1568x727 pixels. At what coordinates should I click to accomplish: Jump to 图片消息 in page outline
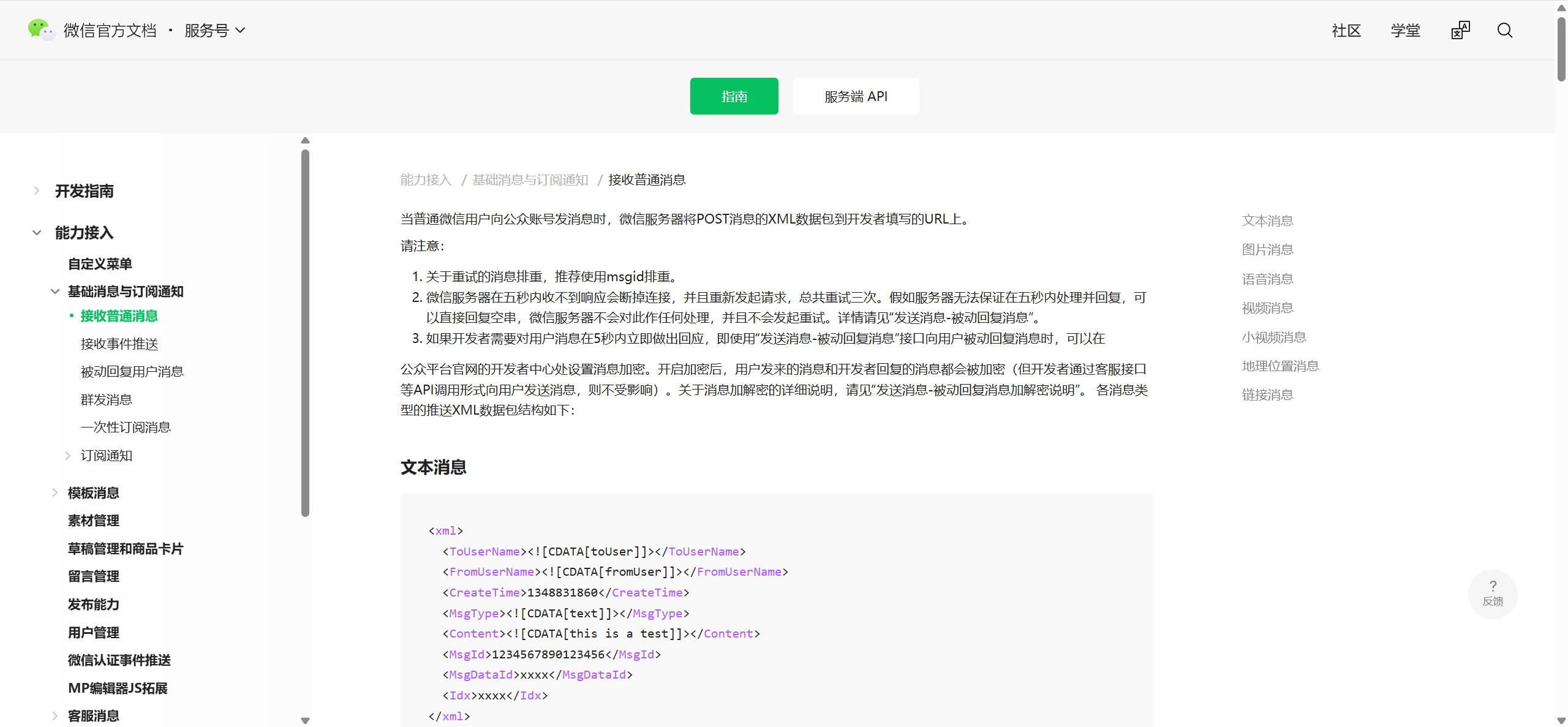(1267, 250)
